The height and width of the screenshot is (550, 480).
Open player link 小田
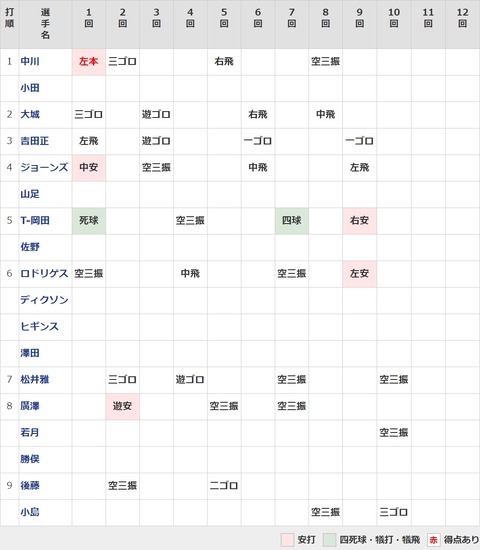[30, 88]
